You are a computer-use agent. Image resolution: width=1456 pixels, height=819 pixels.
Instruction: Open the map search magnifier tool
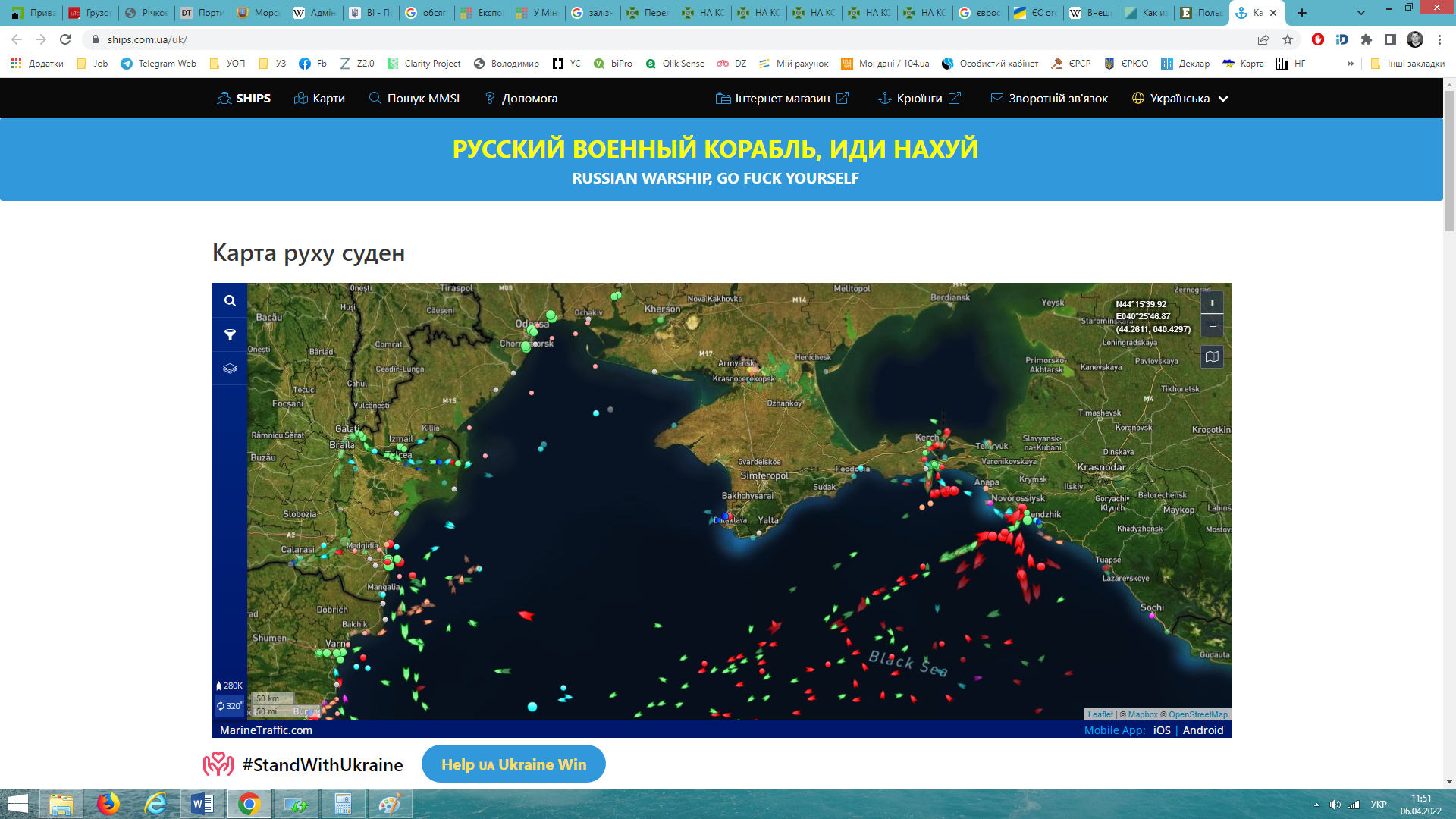point(230,301)
